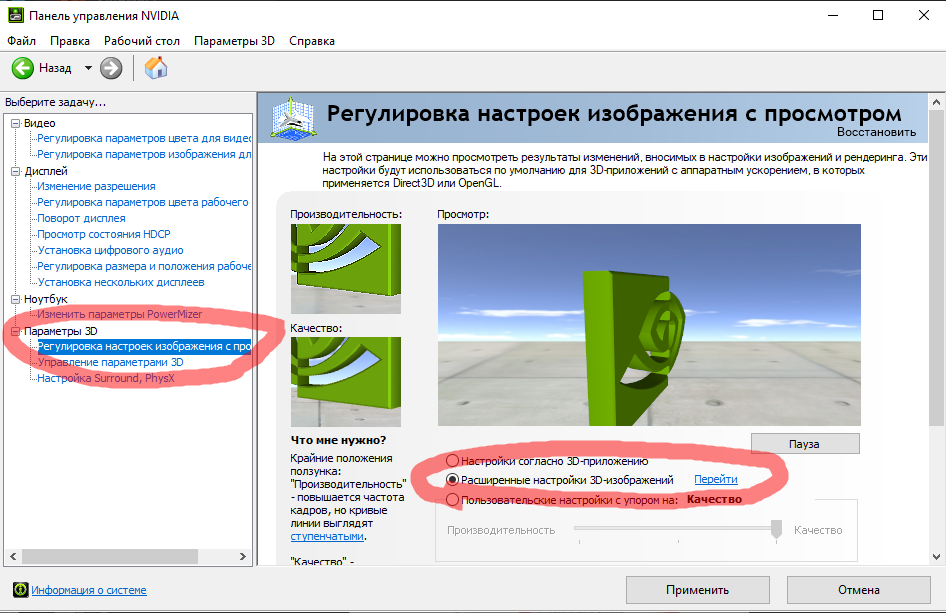Open Изменение разрешения in the tree
Image resolution: width=946 pixels, height=613 pixels.
97,186
